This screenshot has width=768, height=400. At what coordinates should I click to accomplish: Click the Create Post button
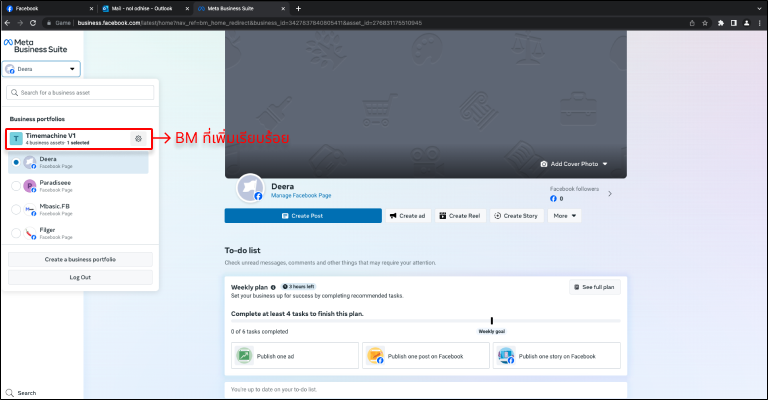click(303, 216)
